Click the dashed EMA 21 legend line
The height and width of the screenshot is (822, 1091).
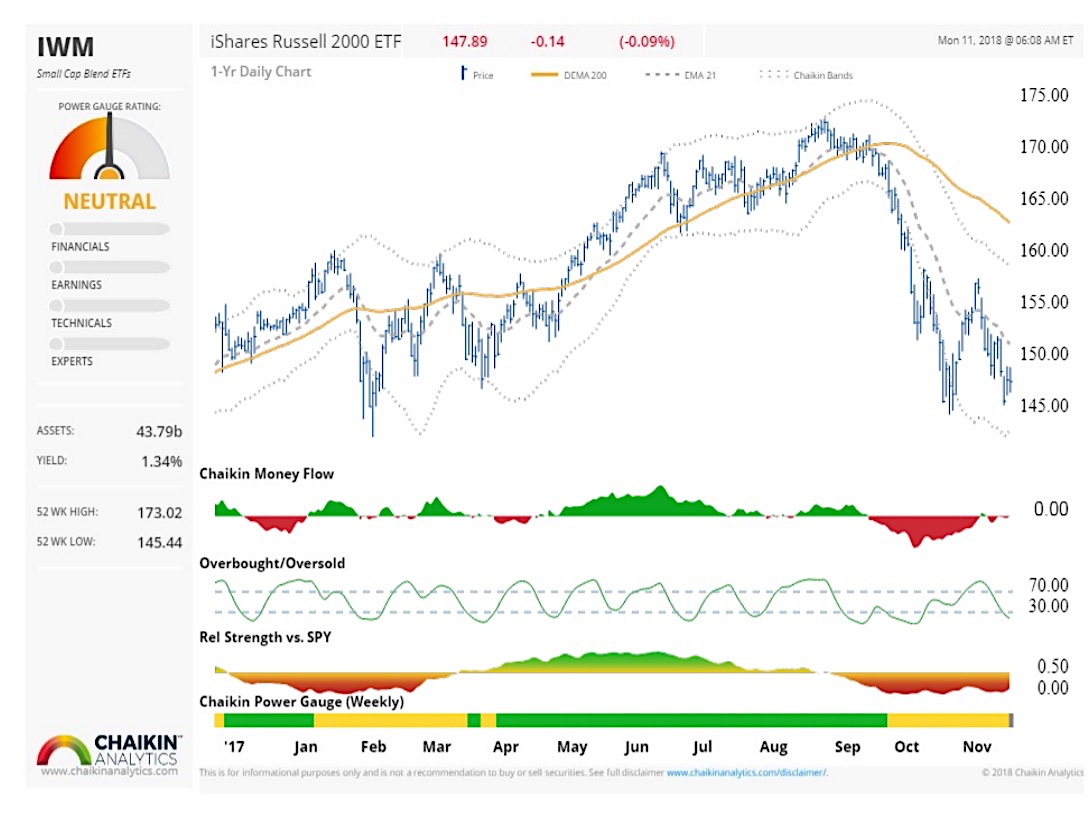point(662,74)
